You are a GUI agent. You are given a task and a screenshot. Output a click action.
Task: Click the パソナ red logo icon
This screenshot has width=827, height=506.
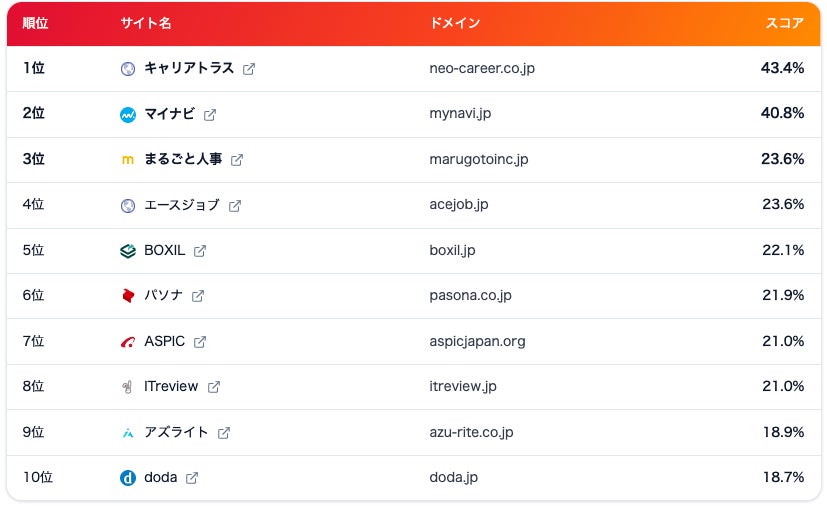128,296
